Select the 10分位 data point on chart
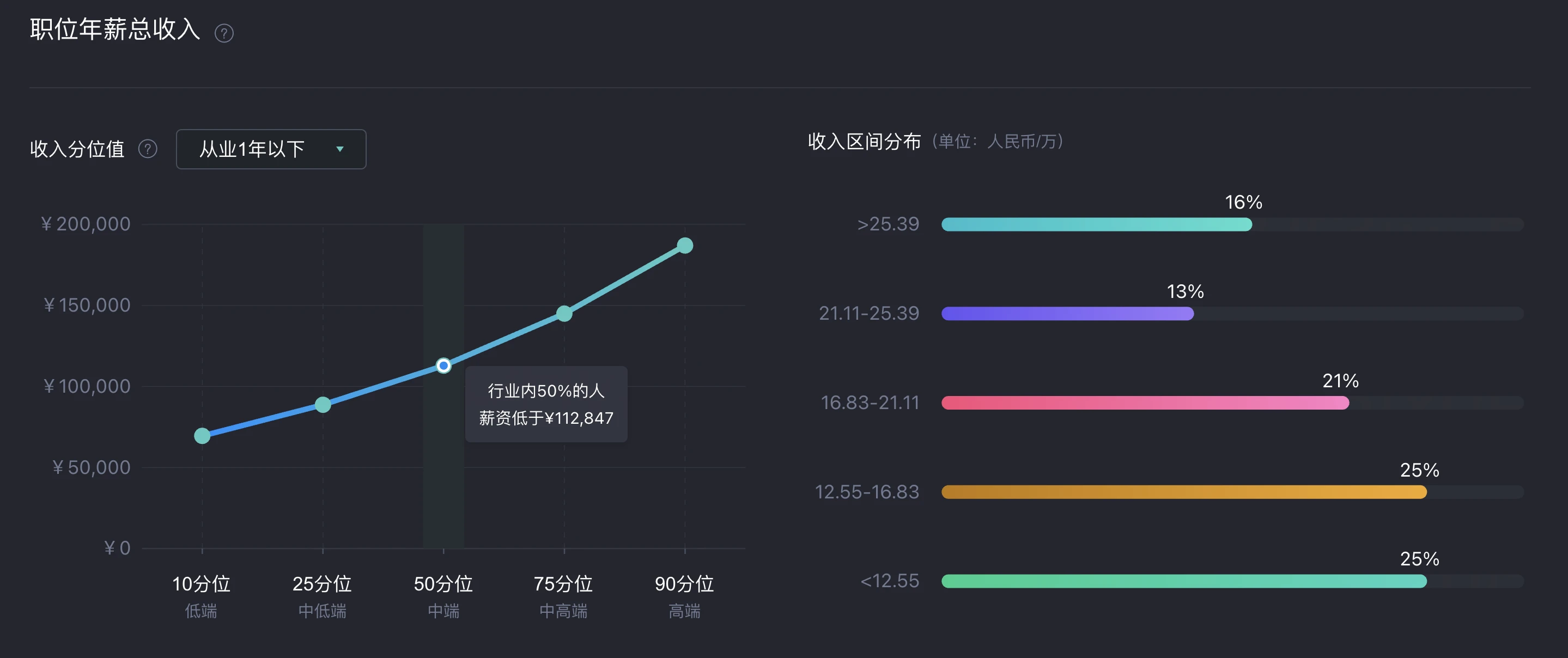This screenshot has width=1568, height=658. tap(202, 436)
